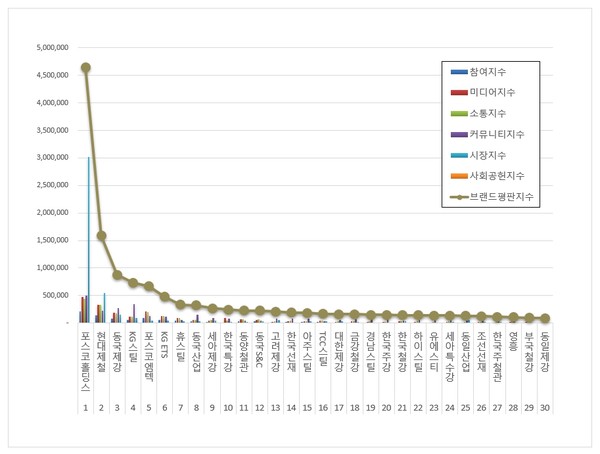600x454 pixels.
Task: Click the 5,000,000 y-axis value
Action: [51, 47]
